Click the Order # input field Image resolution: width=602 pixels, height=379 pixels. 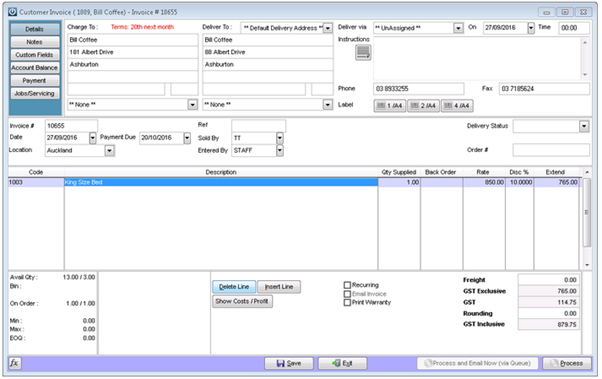(551, 150)
